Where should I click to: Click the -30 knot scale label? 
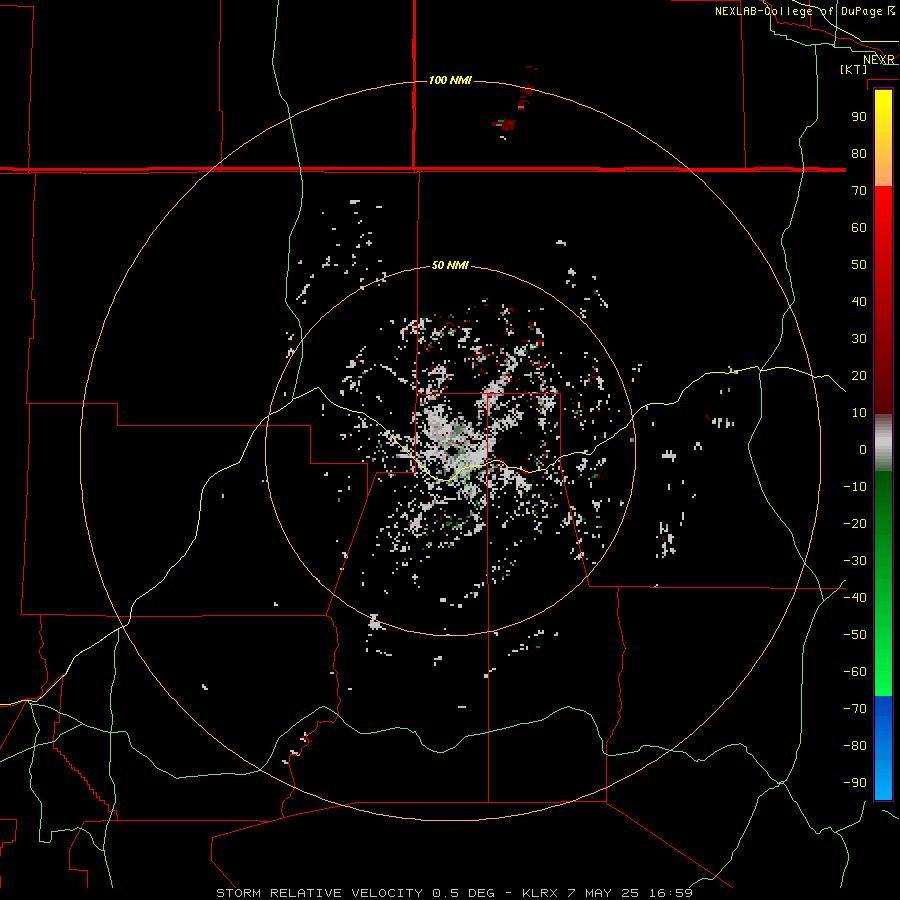coord(855,561)
